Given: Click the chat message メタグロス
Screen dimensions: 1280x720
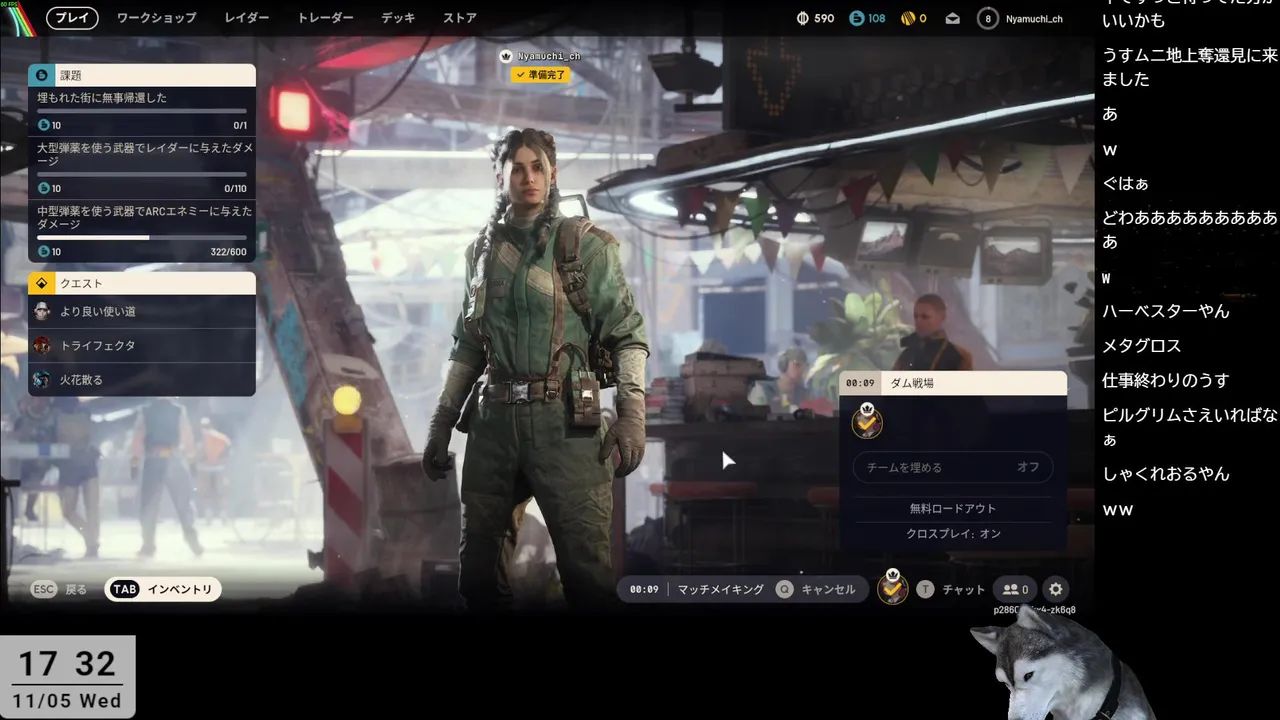Looking at the screenshot, I should [x=1142, y=345].
